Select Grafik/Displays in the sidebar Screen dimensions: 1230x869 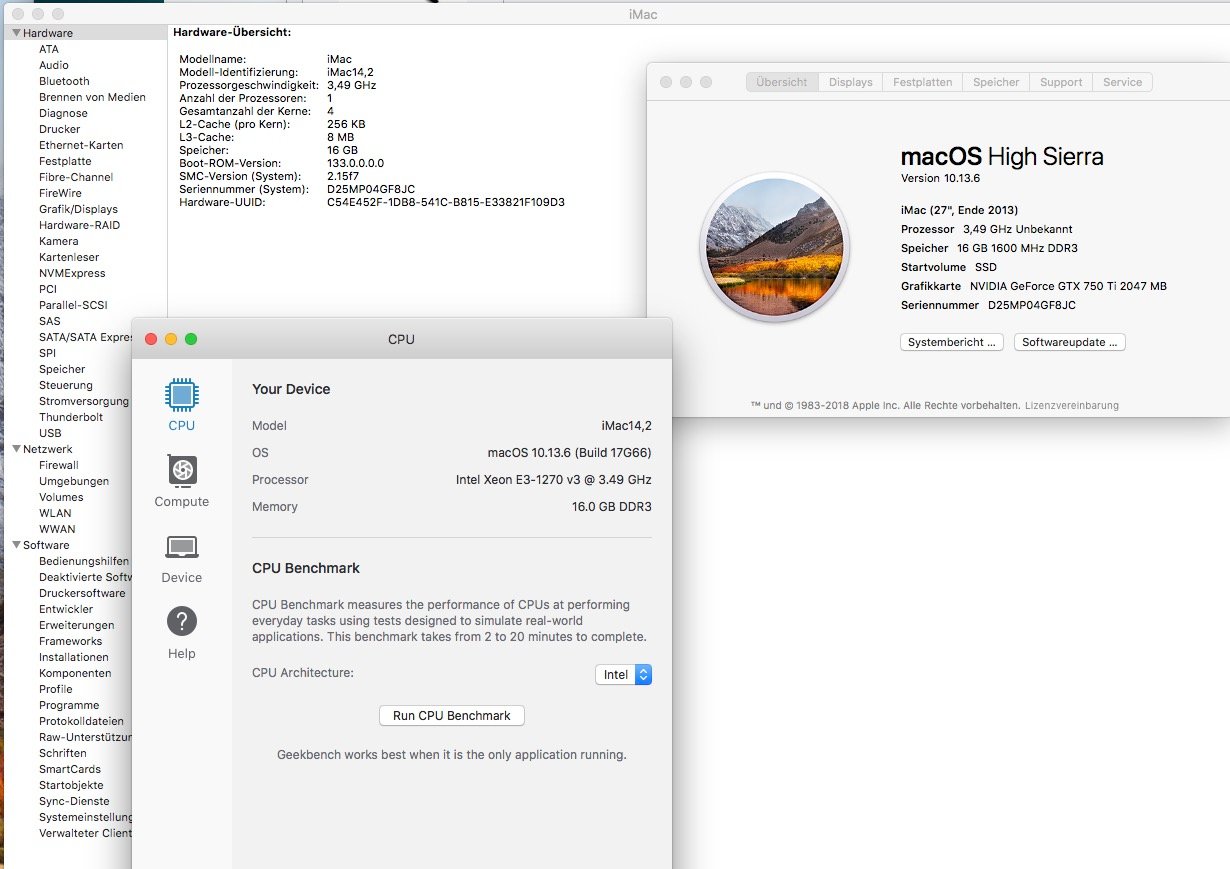coord(78,209)
